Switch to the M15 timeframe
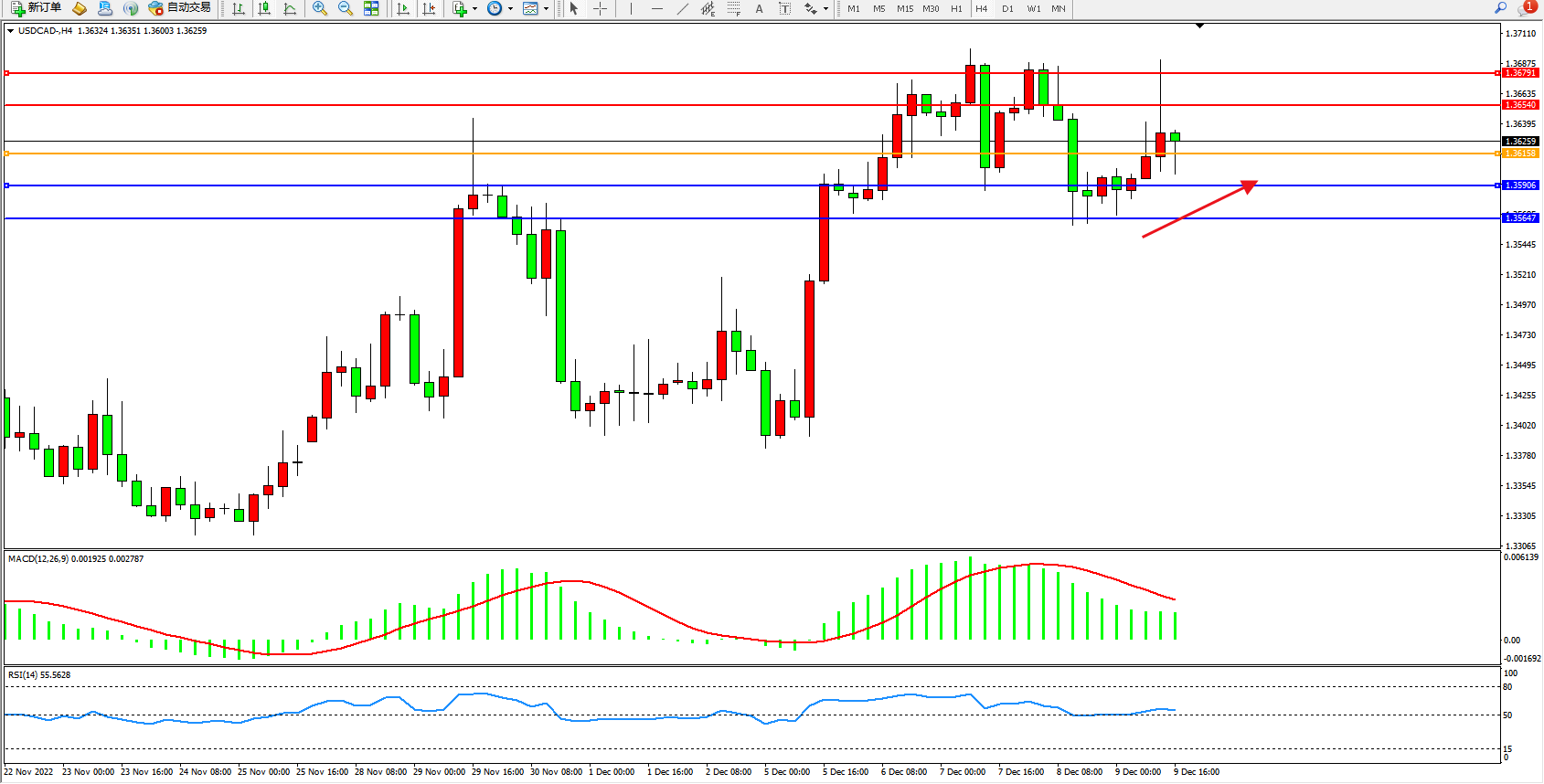Image resolution: width=1544 pixels, height=784 pixels. 905,8
